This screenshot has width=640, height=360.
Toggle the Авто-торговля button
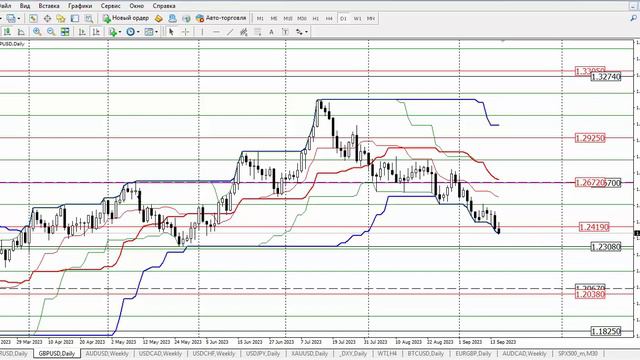tap(222, 18)
